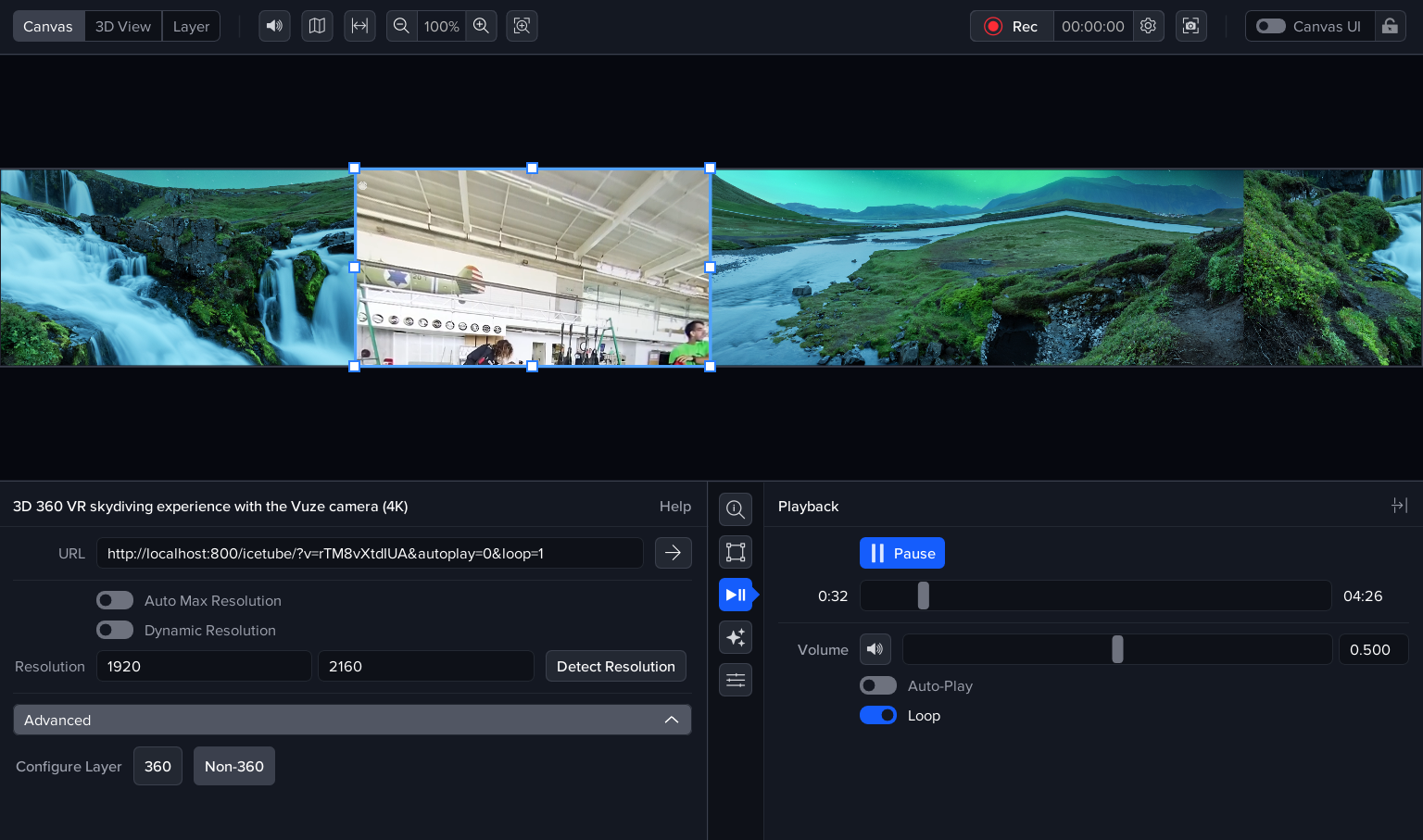1423x840 pixels.
Task: Mute audio with the top toolbar speaker icon
Action: 274,26
